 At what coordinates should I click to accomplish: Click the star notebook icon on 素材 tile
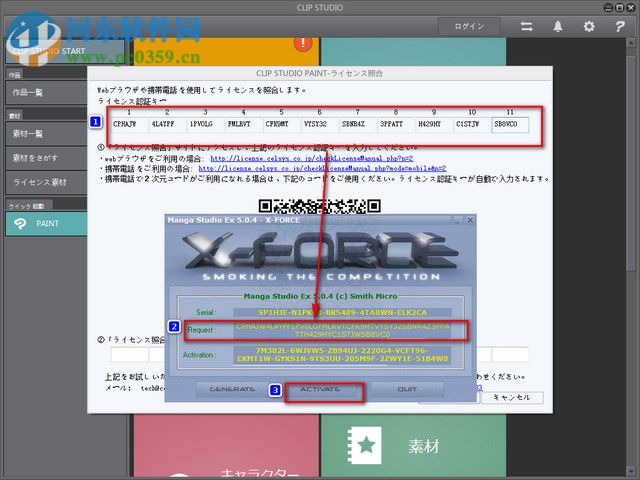tap(364, 446)
